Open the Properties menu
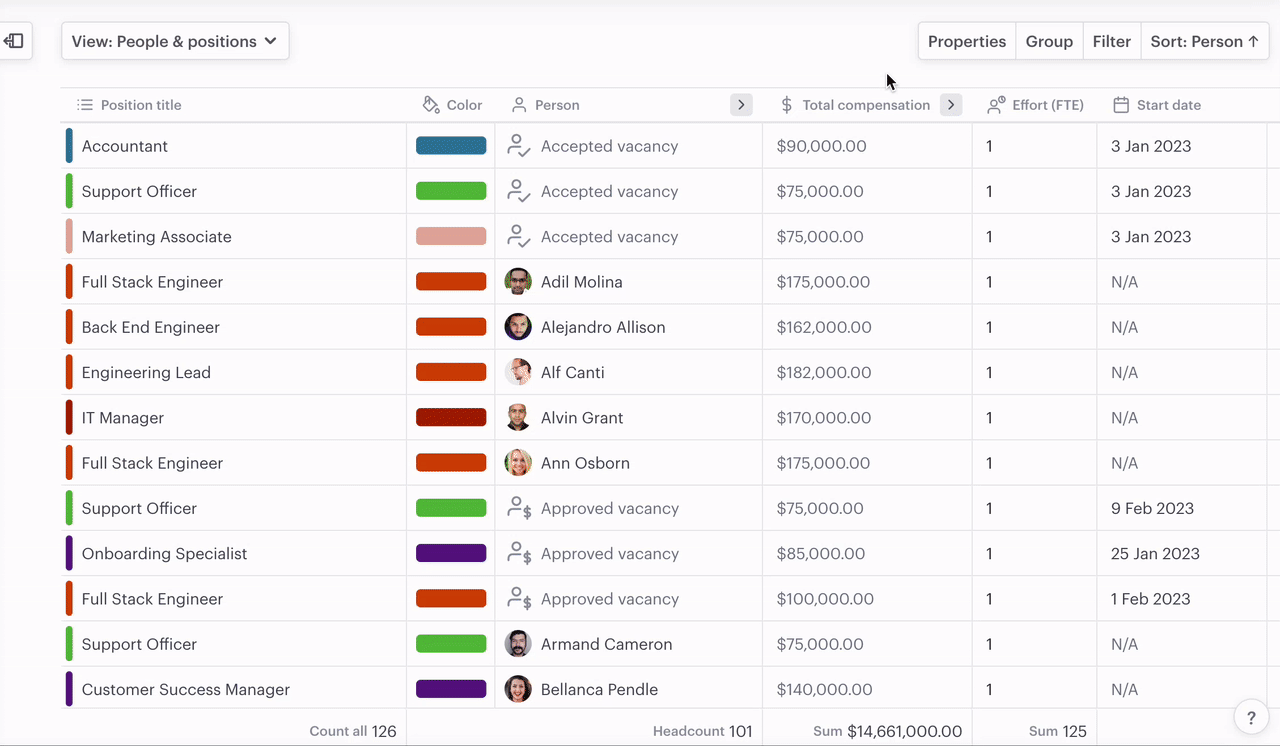Image resolution: width=1280 pixels, height=746 pixels. (966, 41)
